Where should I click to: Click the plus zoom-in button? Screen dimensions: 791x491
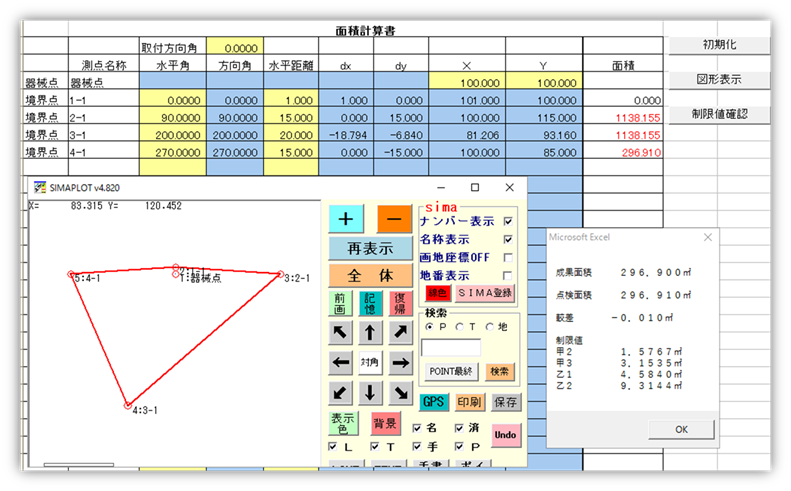point(347,220)
